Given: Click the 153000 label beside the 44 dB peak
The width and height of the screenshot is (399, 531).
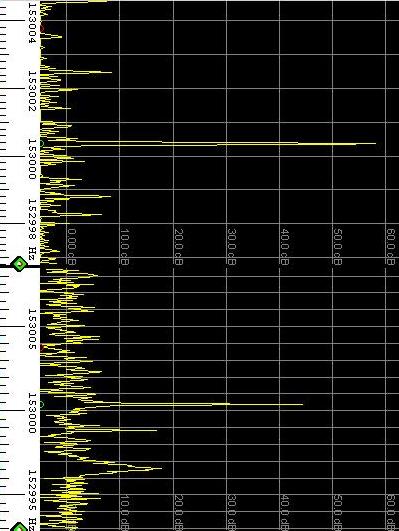Looking at the screenshot, I should pyautogui.click(x=32, y=413).
